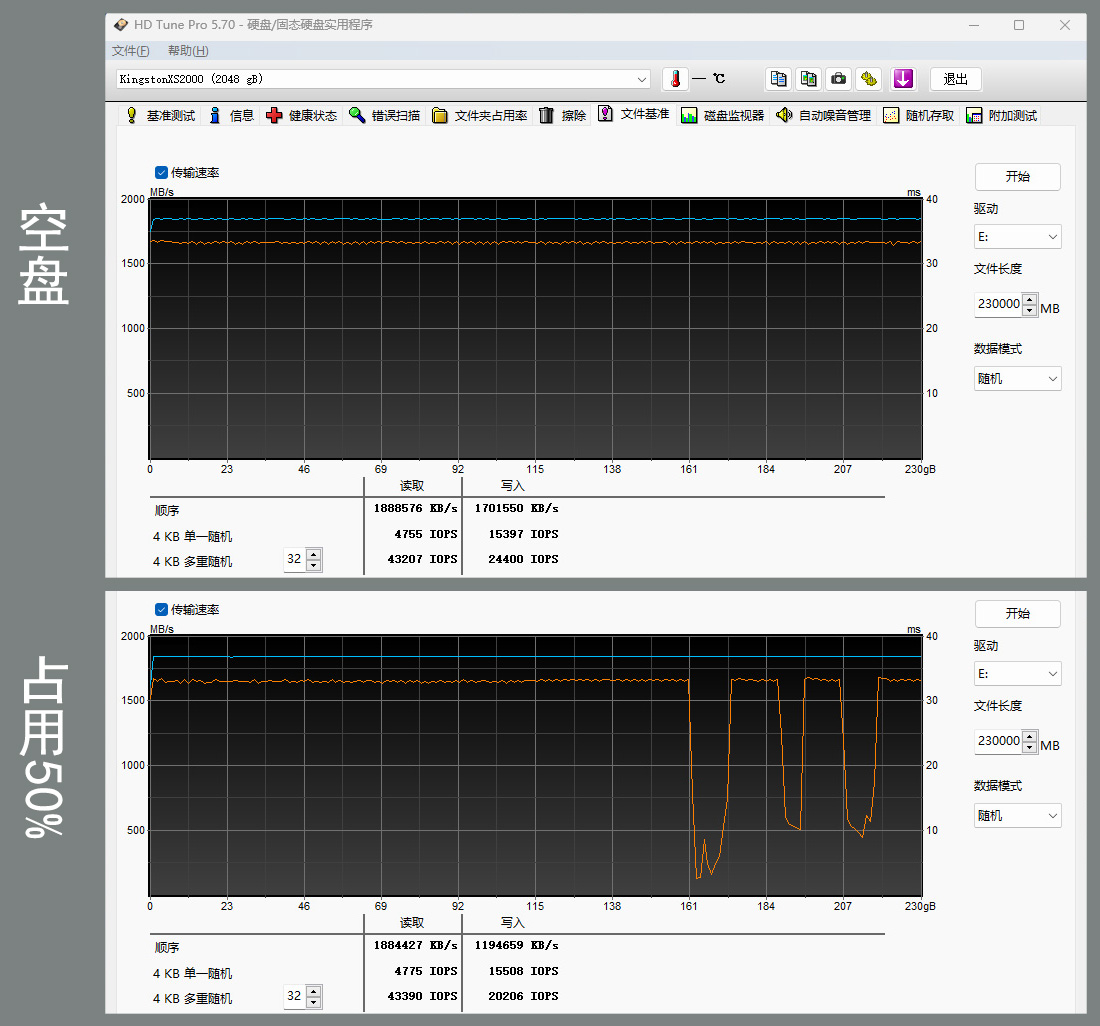The image size is (1100, 1026).
Task: Click the copy screenshot to clipboard icon
Action: click(x=808, y=79)
